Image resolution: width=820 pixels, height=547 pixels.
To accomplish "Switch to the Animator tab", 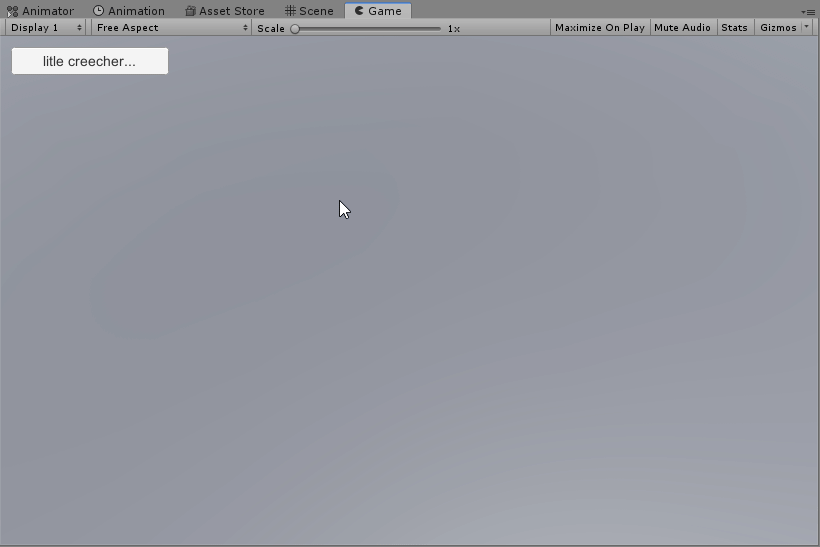I will 41,11.
